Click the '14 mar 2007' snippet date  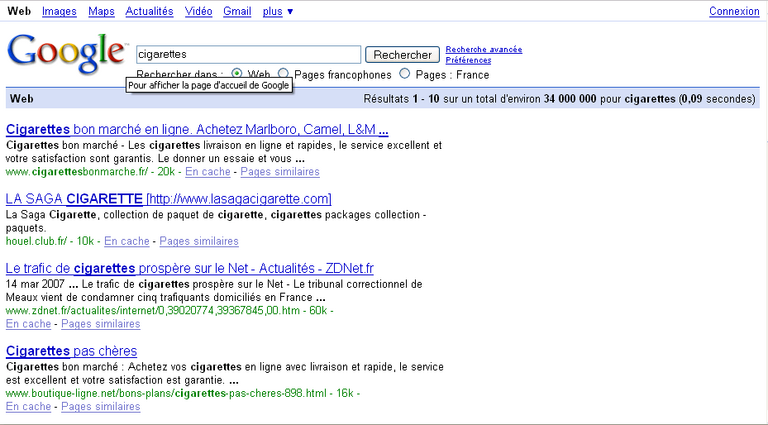click(35, 284)
